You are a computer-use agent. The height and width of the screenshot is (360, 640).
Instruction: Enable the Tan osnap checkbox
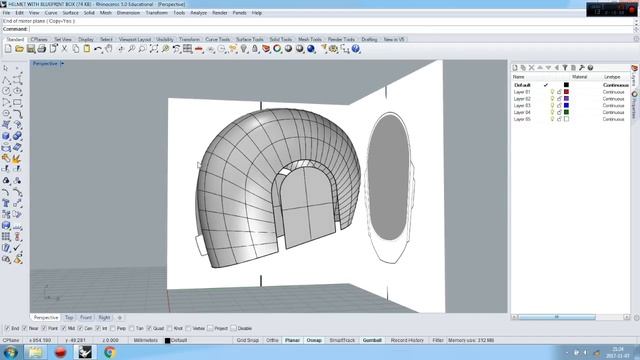[x=131, y=328]
